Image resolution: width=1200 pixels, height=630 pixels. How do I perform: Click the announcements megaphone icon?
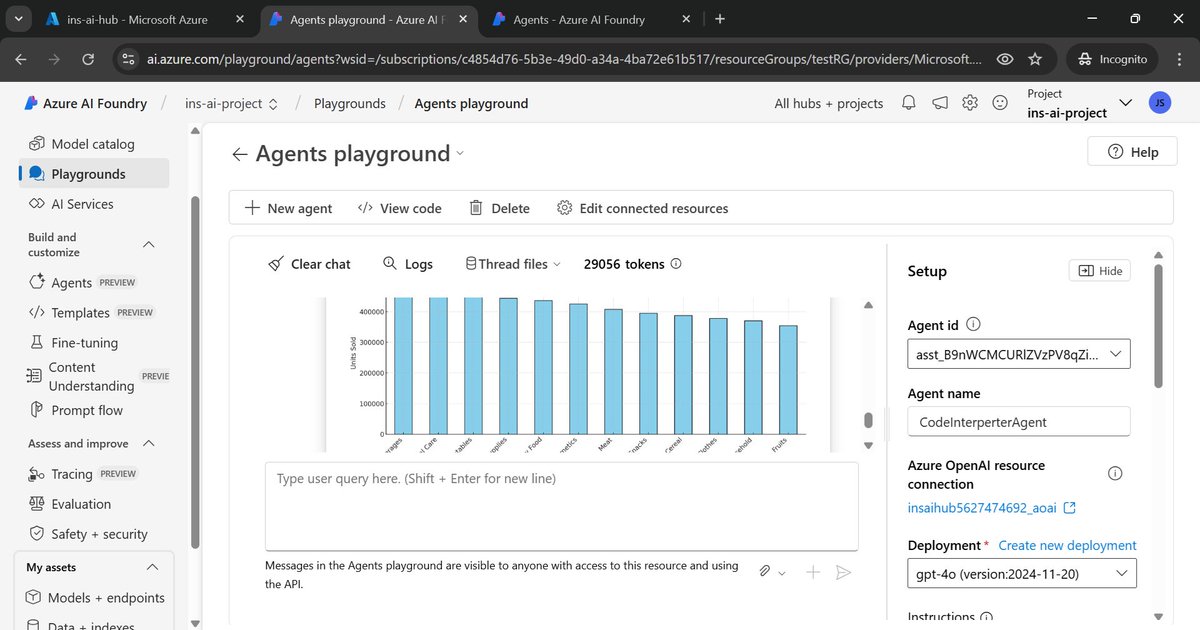tap(939, 103)
